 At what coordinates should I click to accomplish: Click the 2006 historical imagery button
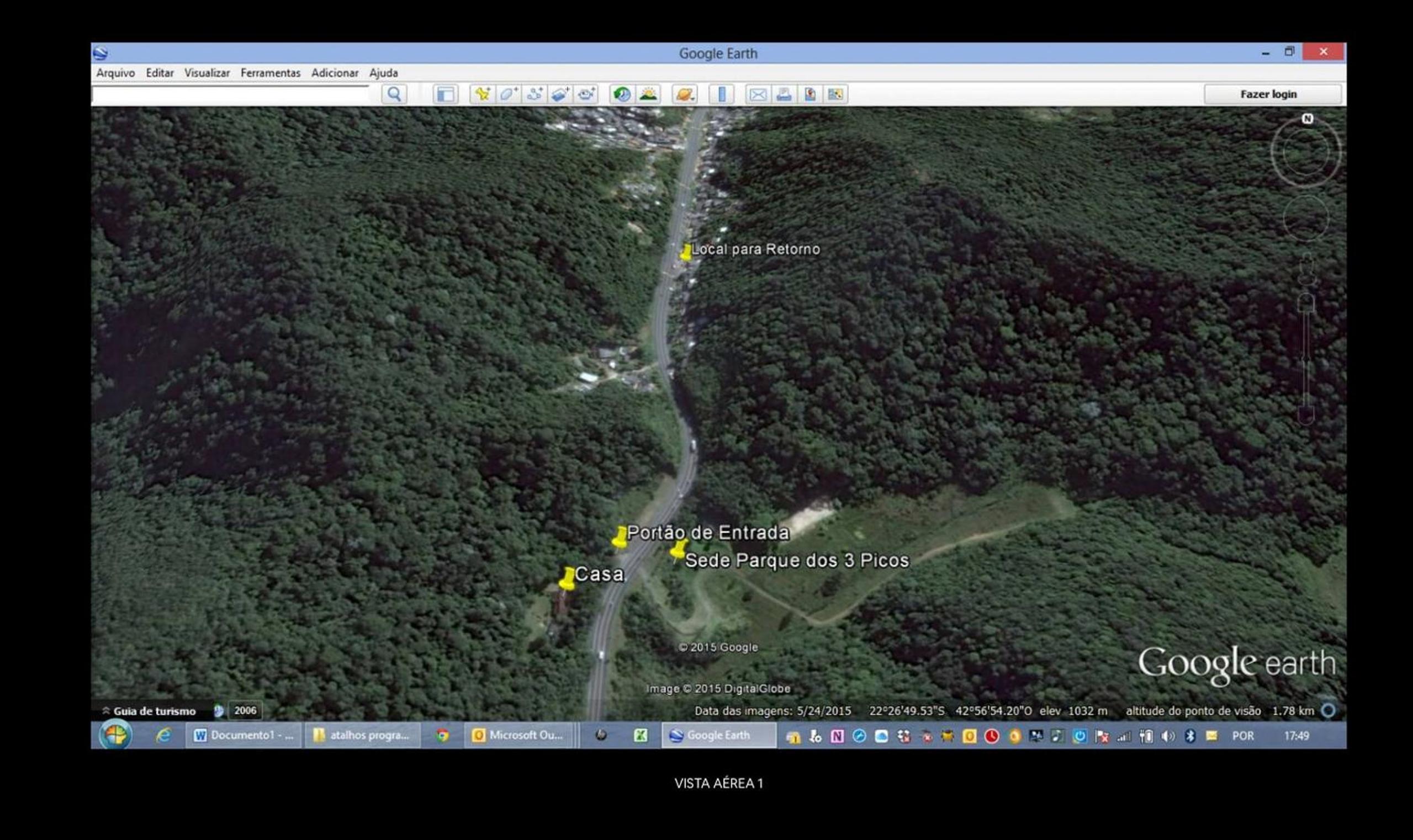[245, 710]
